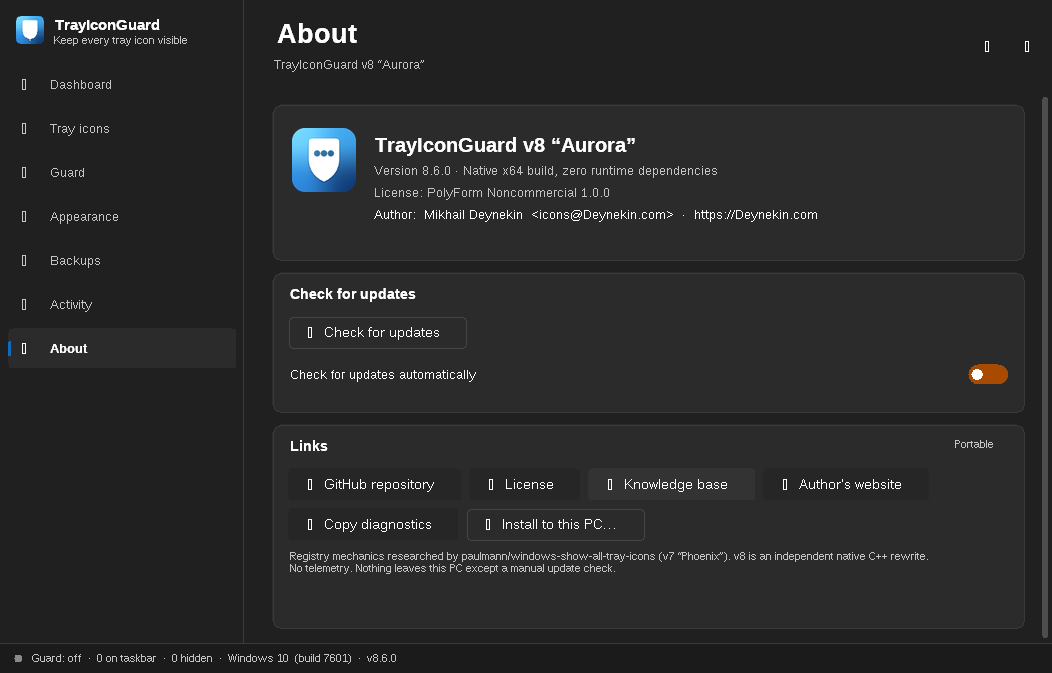Click the large shield app icon in the About card
Viewport: 1052px width, 673px height.
[324, 160]
